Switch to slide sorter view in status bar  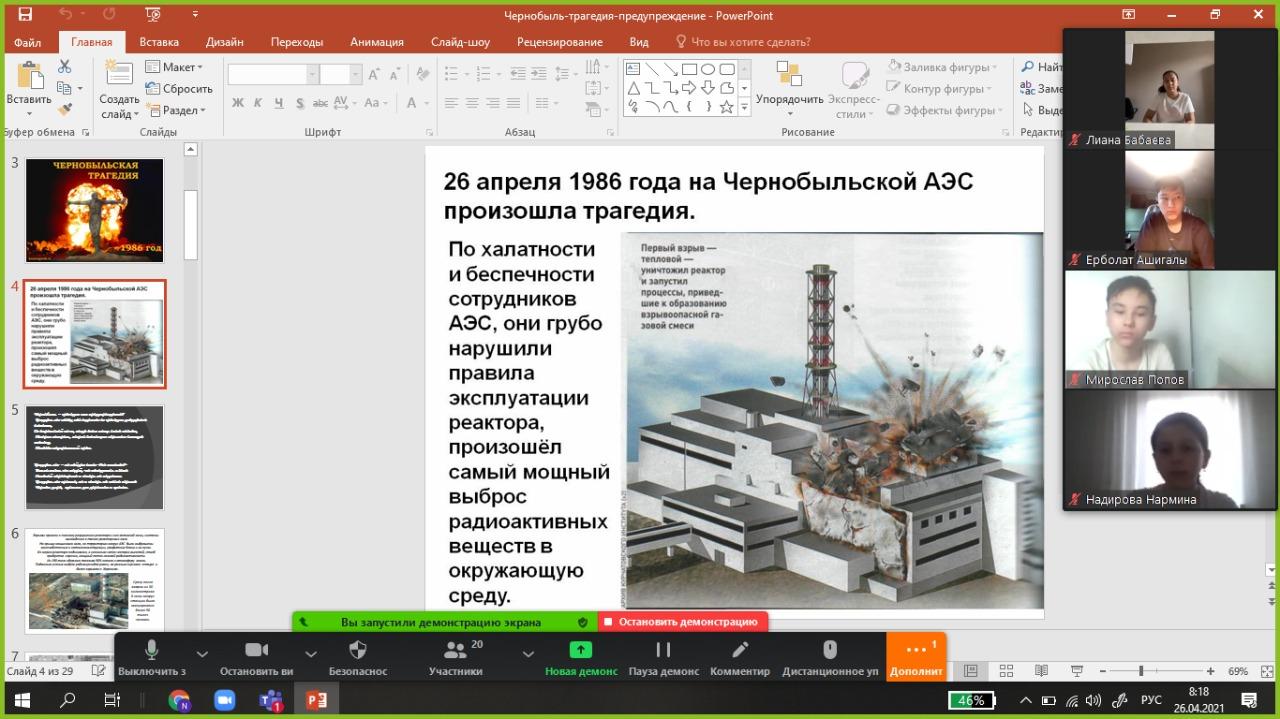1006,671
